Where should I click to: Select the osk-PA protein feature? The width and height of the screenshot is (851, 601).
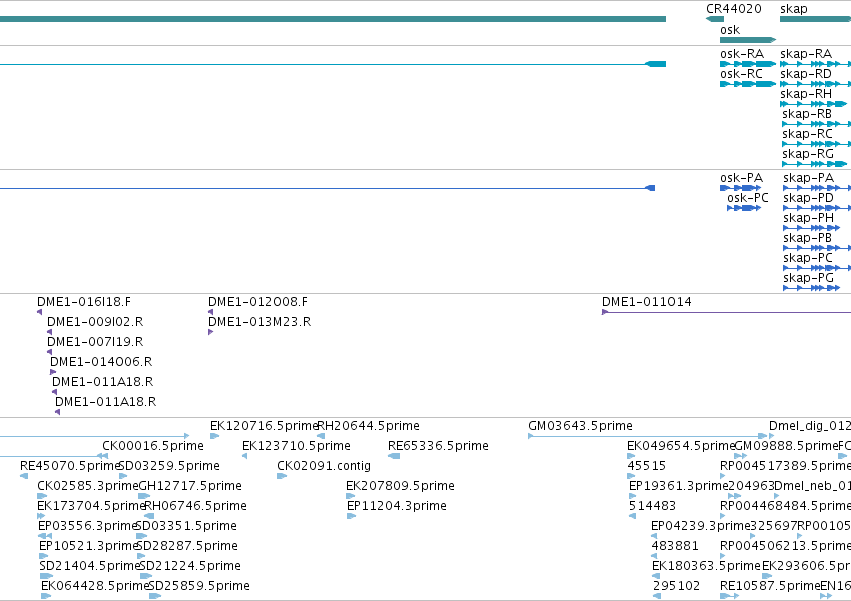point(740,188)
